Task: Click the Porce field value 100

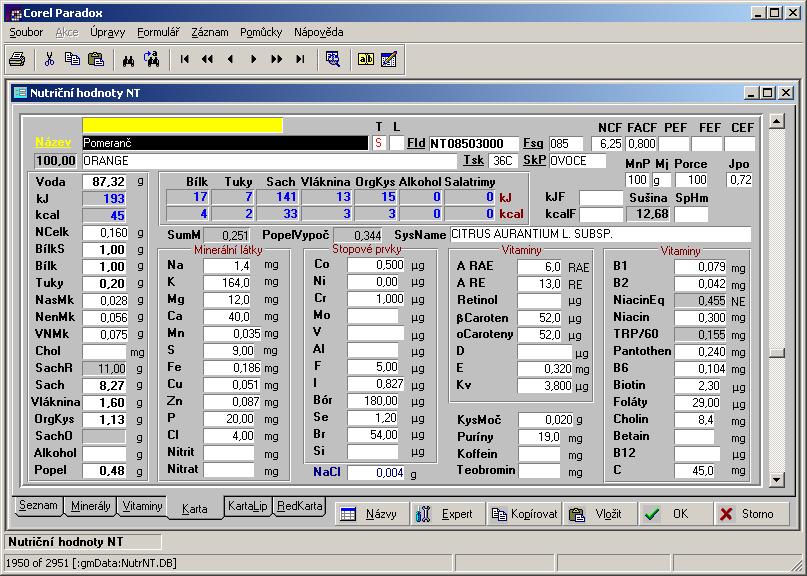Action: [x=691, y=180]
